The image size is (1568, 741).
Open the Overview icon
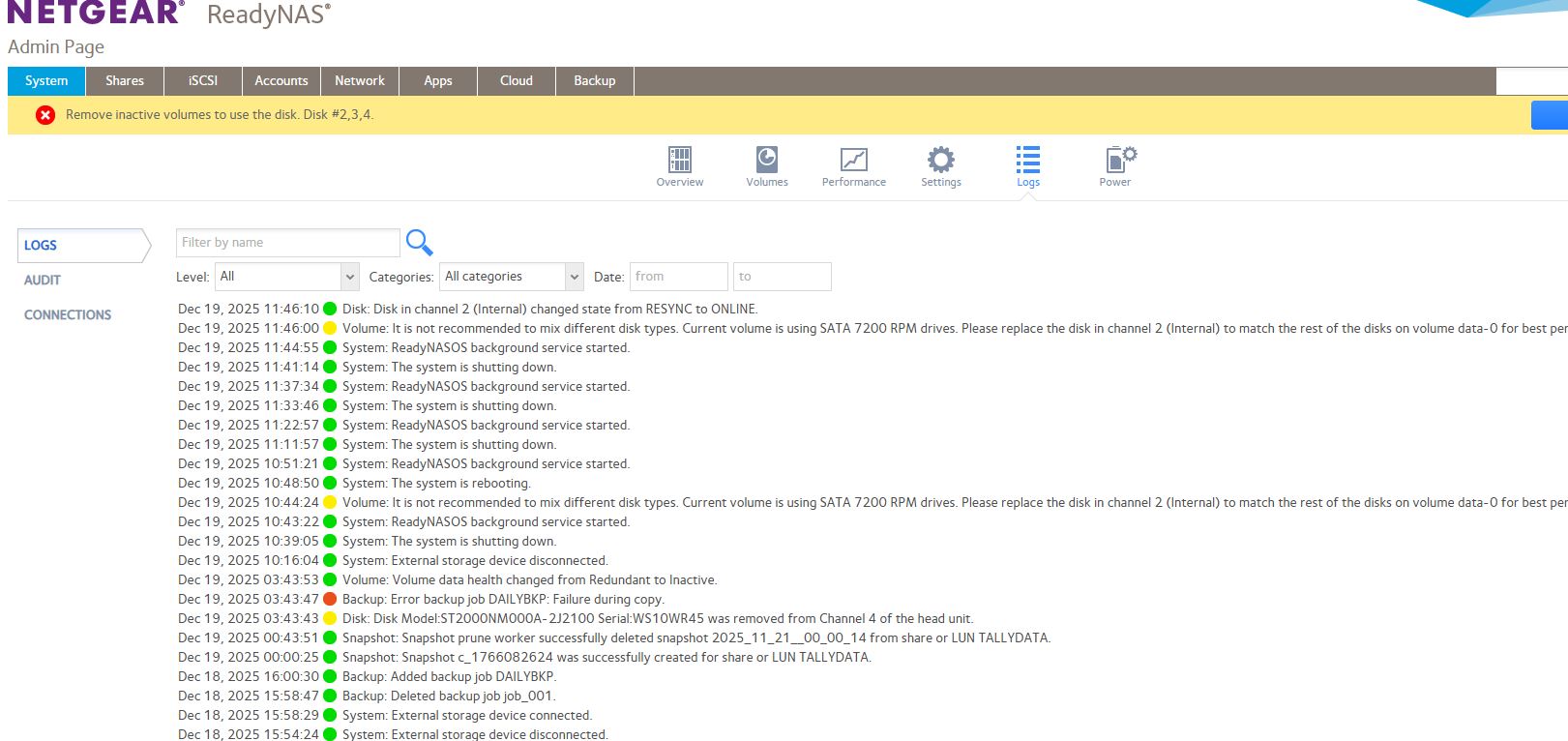click(x=680, y=160)
